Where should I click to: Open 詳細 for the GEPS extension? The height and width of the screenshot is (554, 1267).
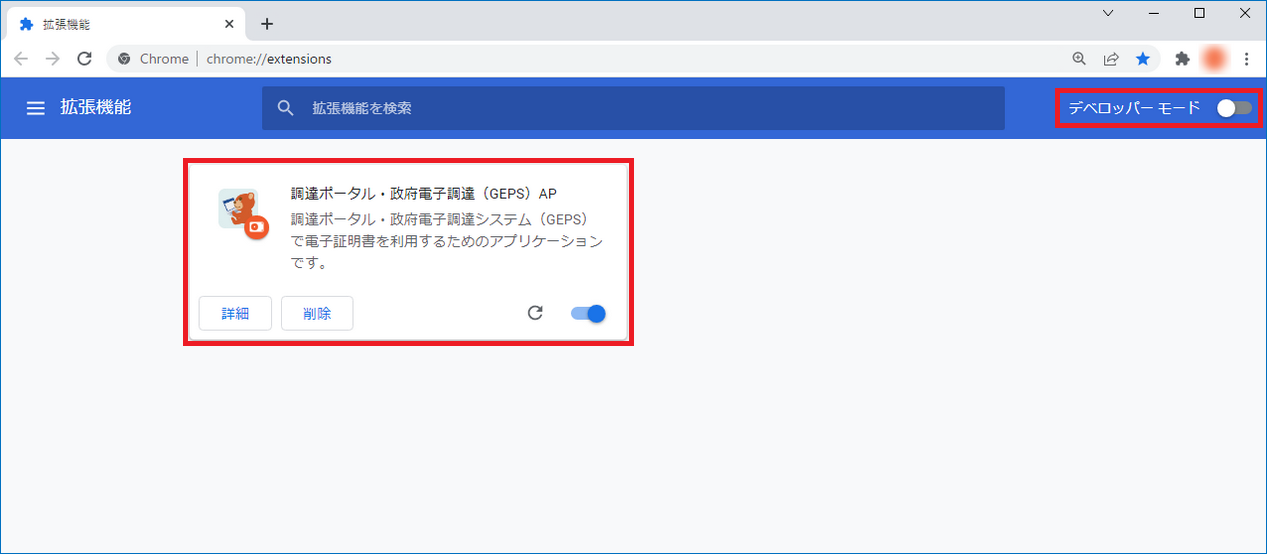pyautogui.click(x=236, y=313)
